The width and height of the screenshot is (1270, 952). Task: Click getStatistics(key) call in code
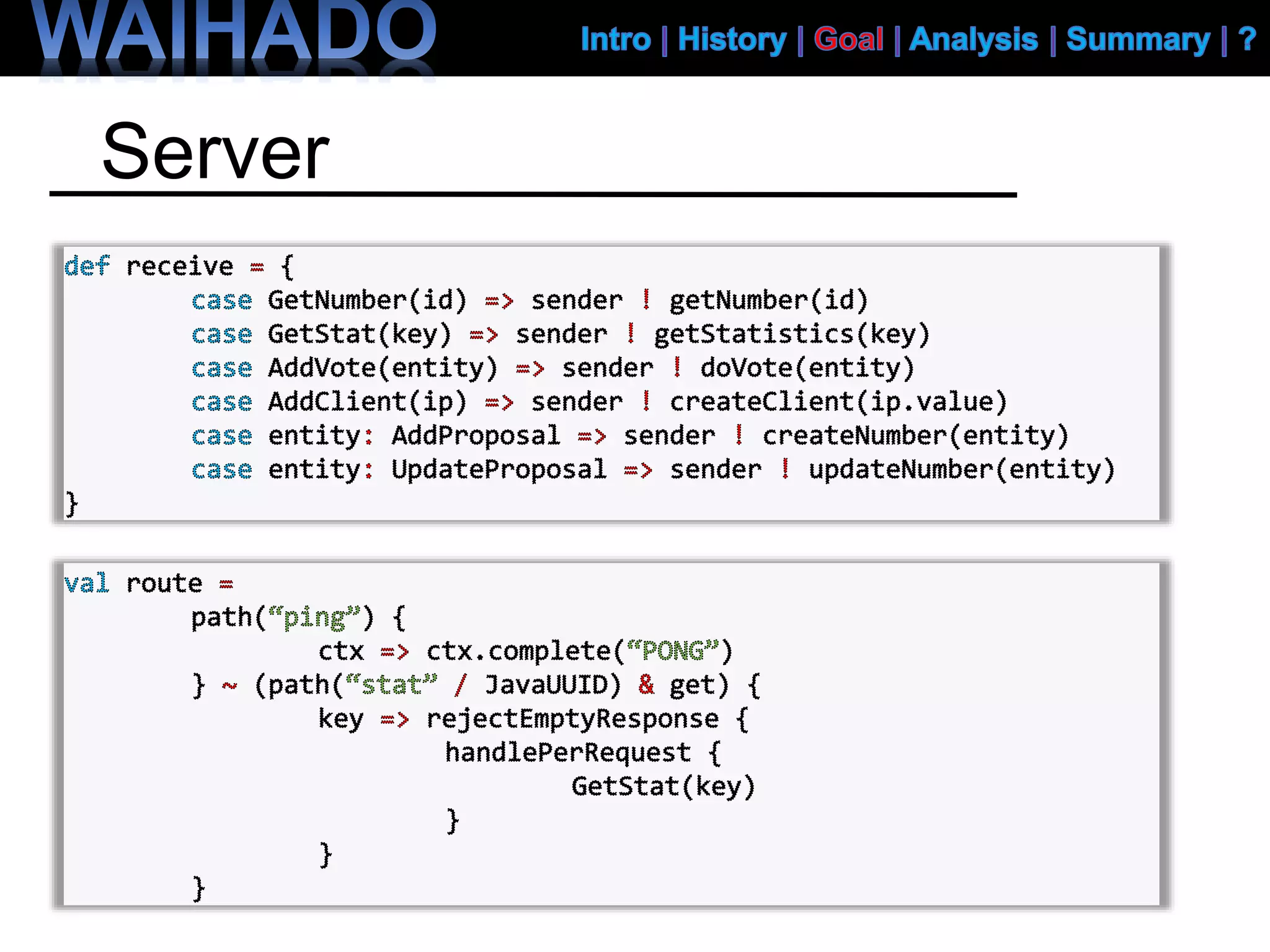[x=792, y=335]
